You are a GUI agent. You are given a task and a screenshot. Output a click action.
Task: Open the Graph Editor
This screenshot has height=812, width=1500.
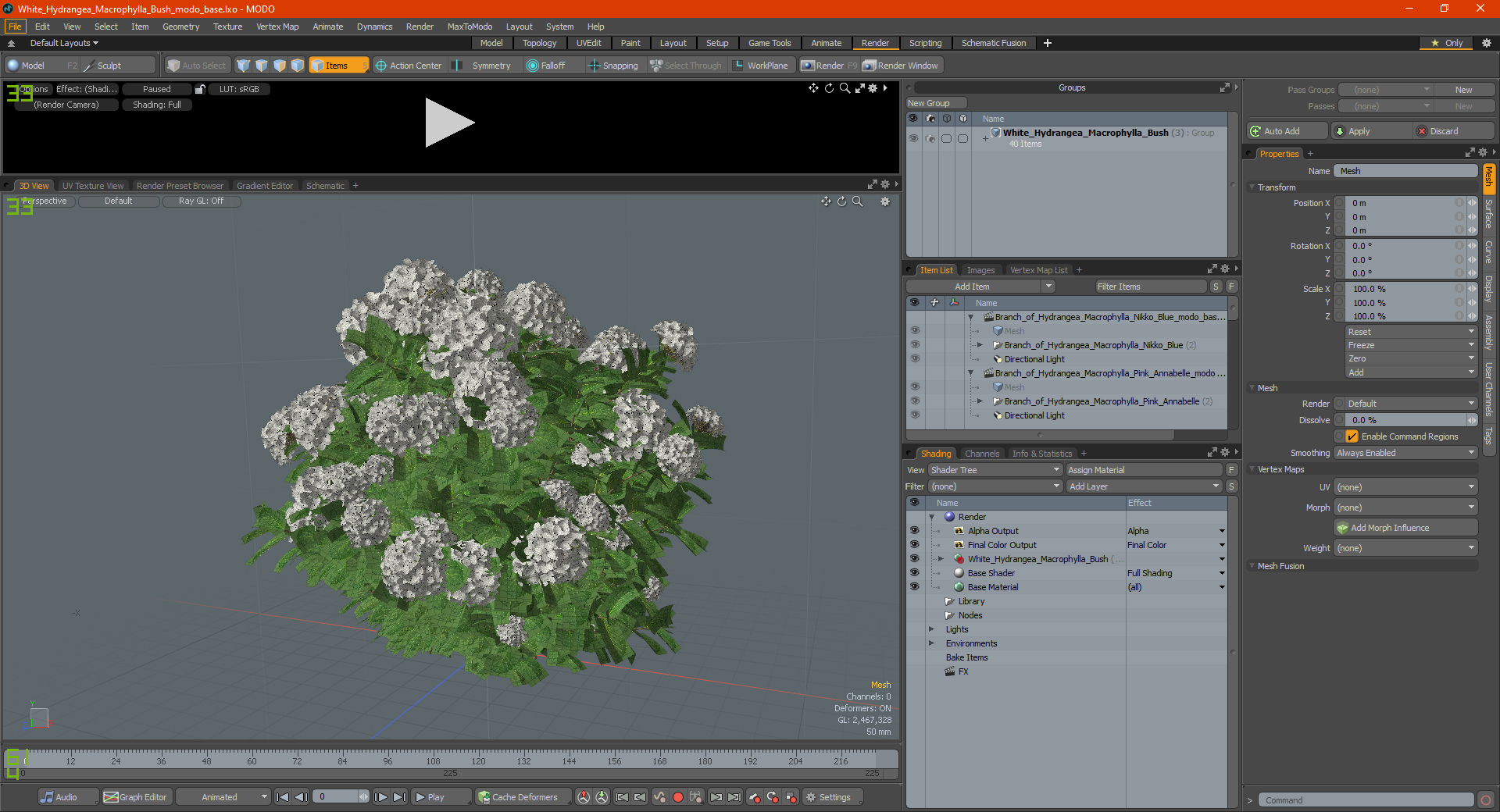point(136,797)
